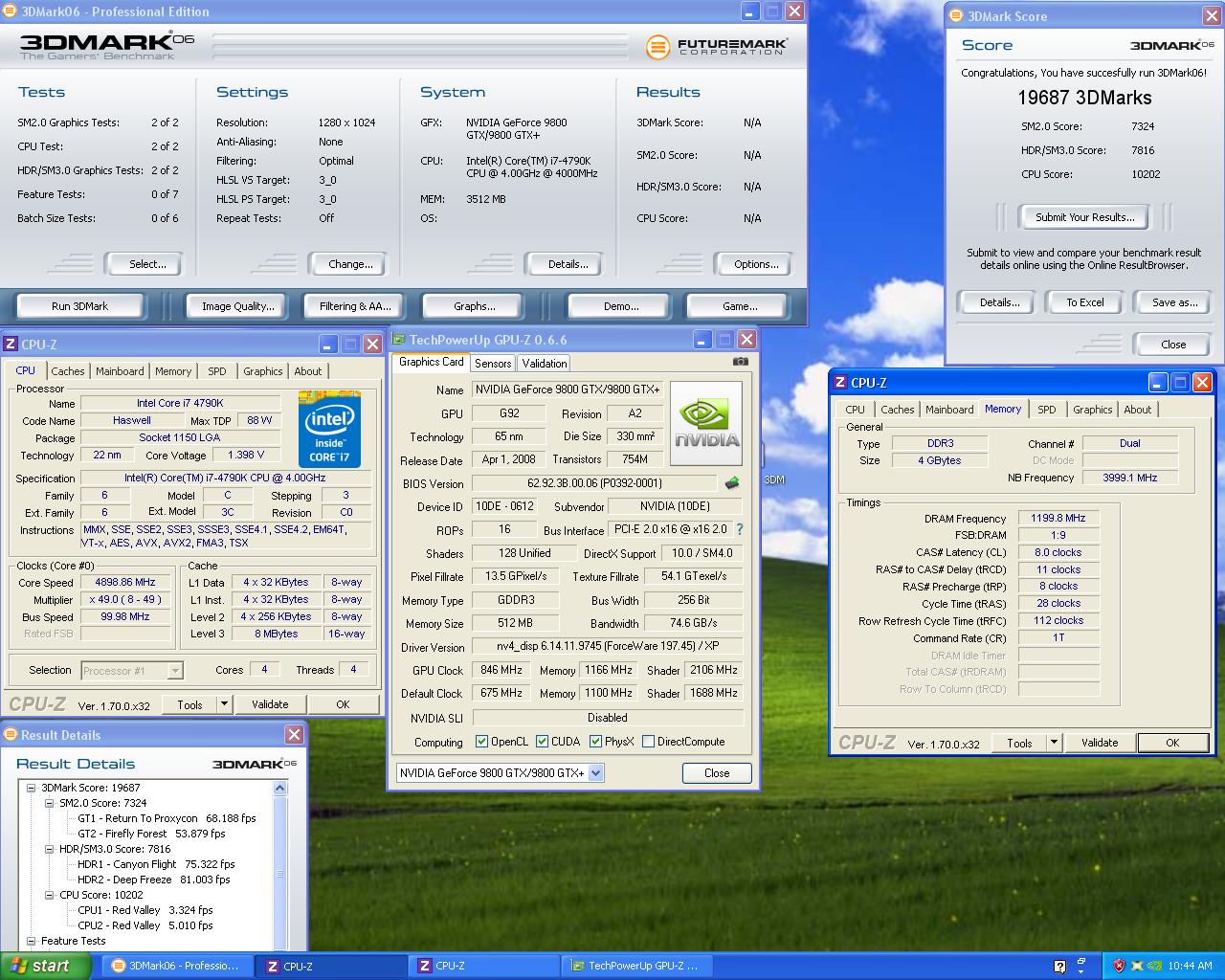Toggle the PhysX checkbox

(596, 742)
